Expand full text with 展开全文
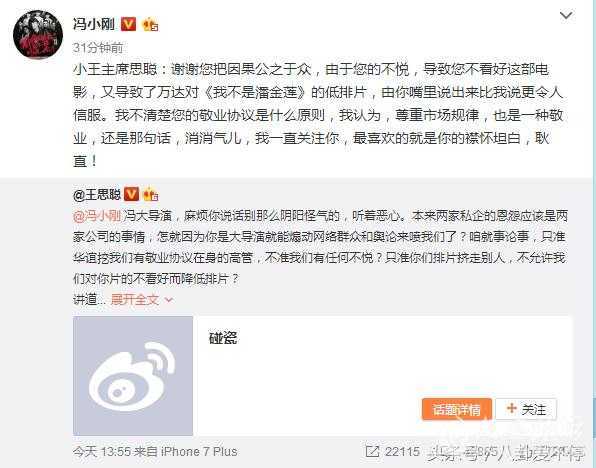Image resolution: width=596 pixels, height=468 pixels. [x=135, y=300]
